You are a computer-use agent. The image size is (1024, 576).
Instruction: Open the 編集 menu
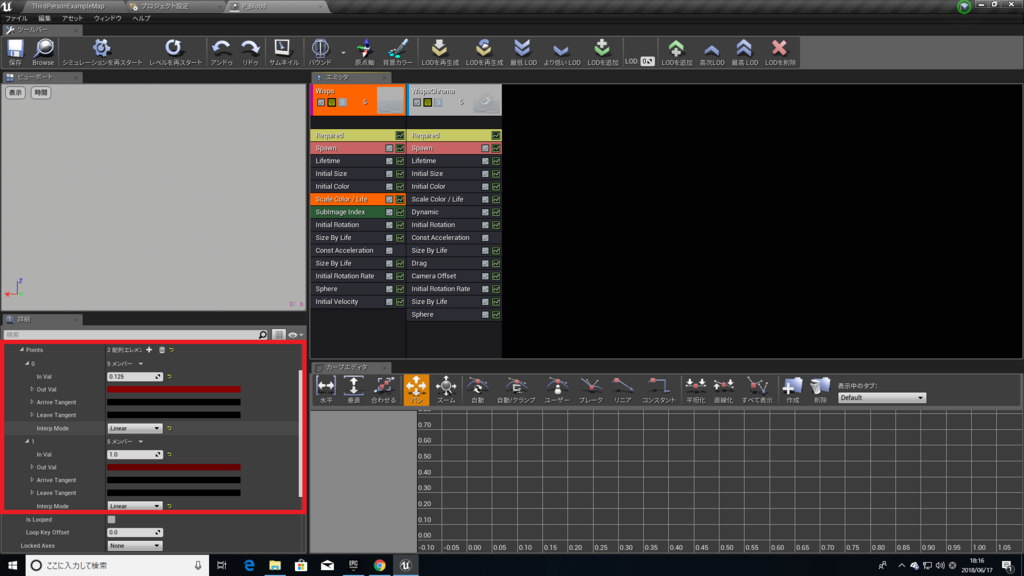click(44, 18)
